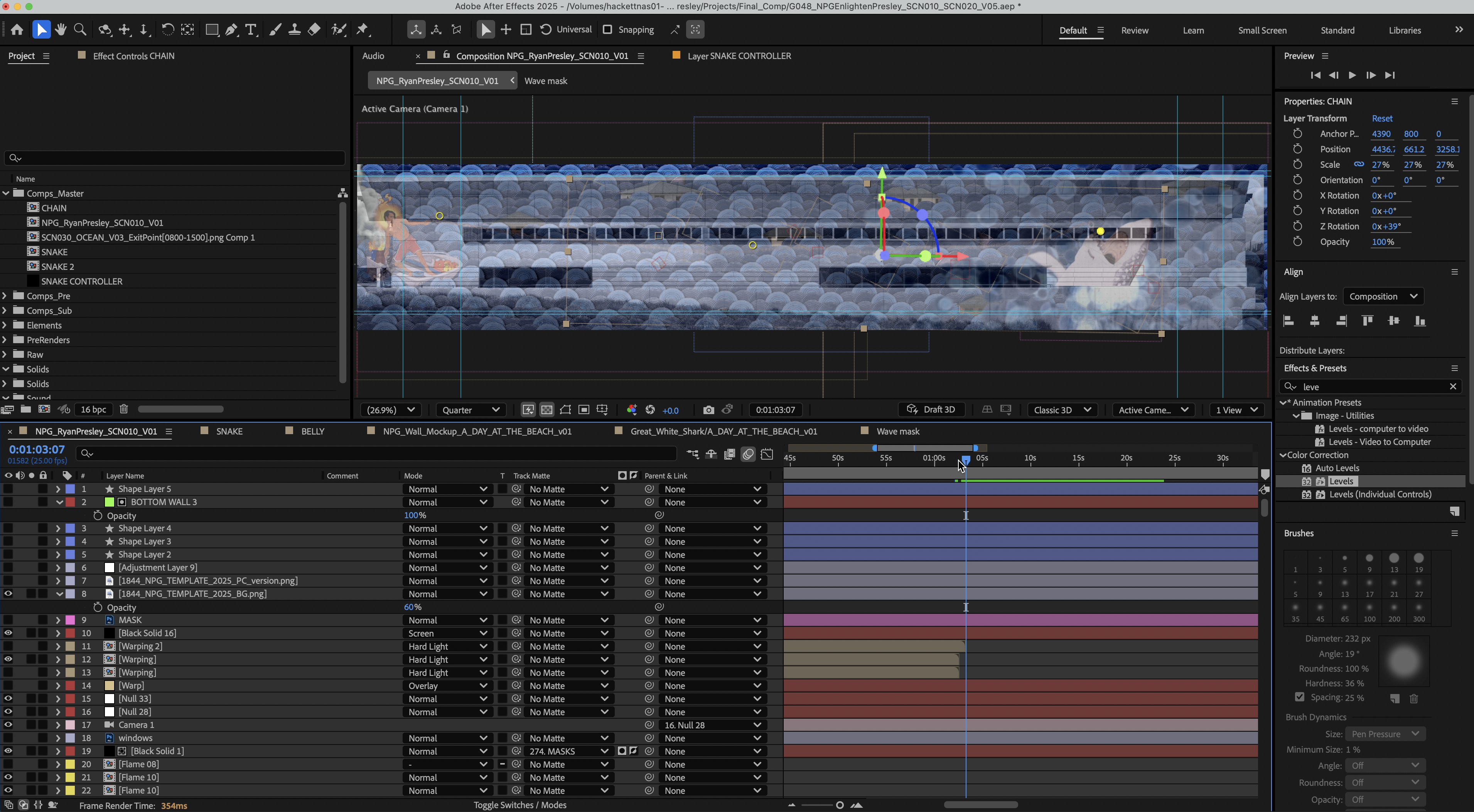Click the Align Horizontal Center icon
The height and width of the screenshot is (812, 1474).
1315,320
